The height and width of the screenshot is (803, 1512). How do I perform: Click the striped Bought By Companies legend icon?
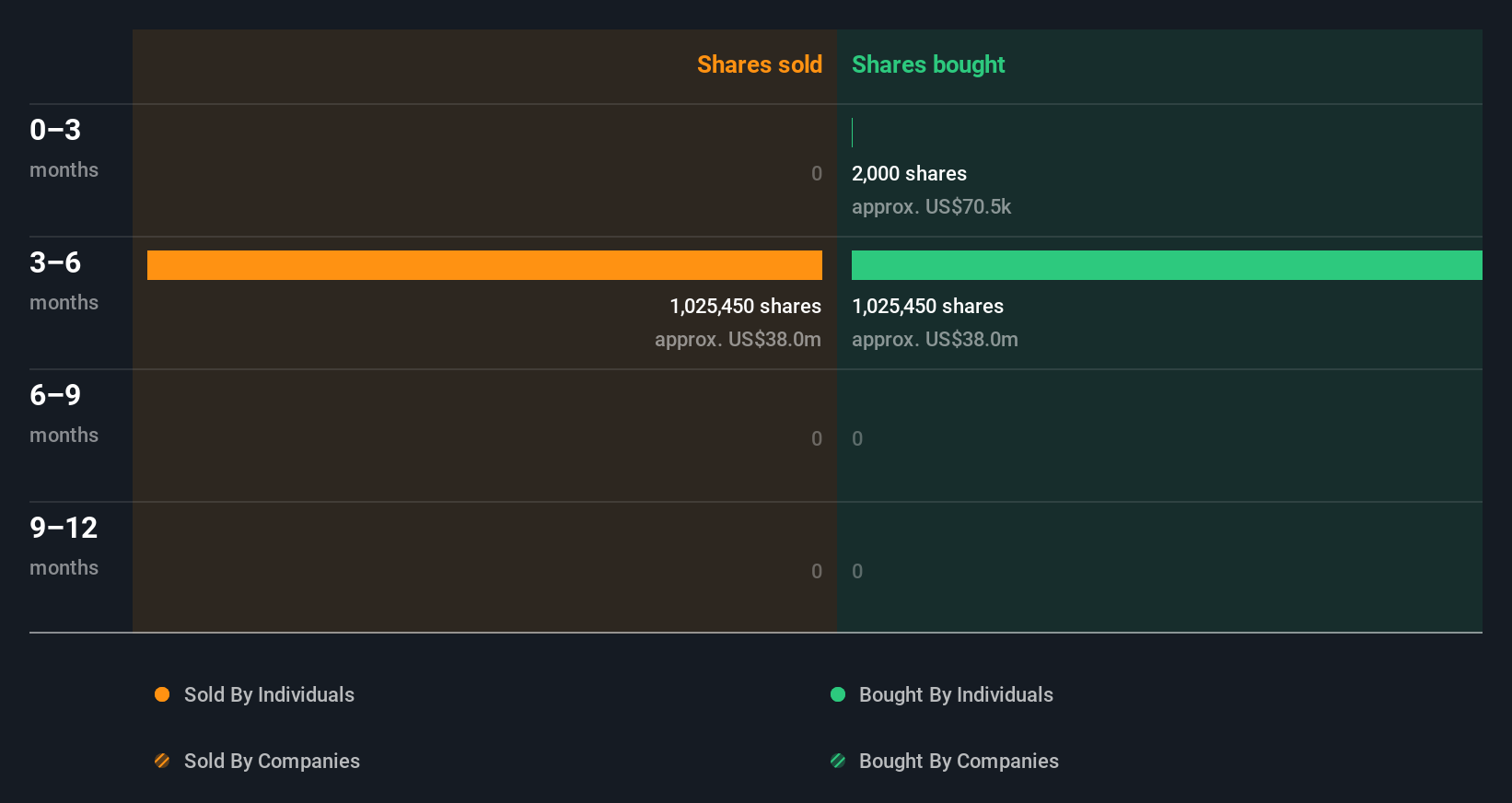coord(838,761)
